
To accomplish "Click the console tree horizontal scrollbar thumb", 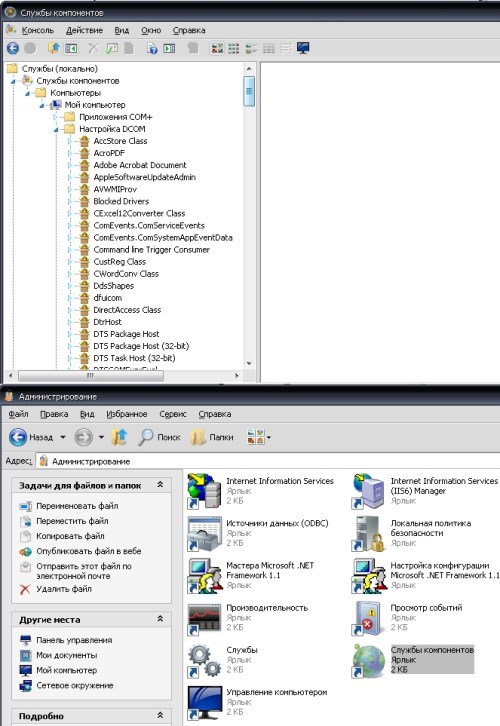I will point(90,376).
